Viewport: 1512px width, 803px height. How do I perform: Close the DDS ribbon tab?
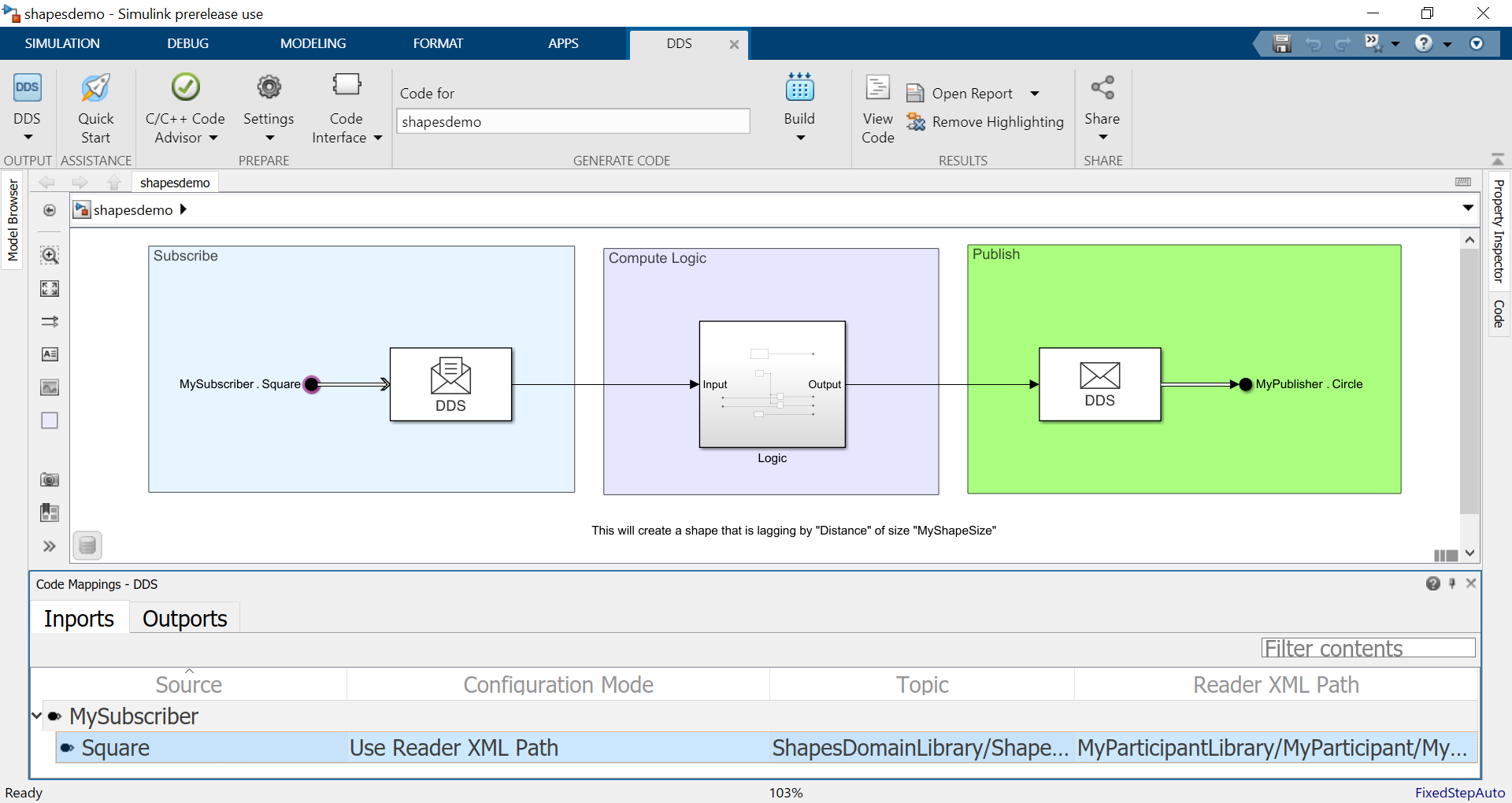click(x=734, y=45)
